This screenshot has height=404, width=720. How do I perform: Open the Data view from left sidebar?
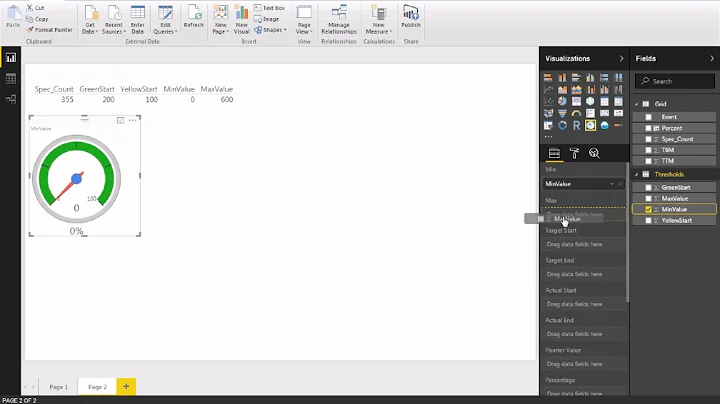(x=11, y=79)
